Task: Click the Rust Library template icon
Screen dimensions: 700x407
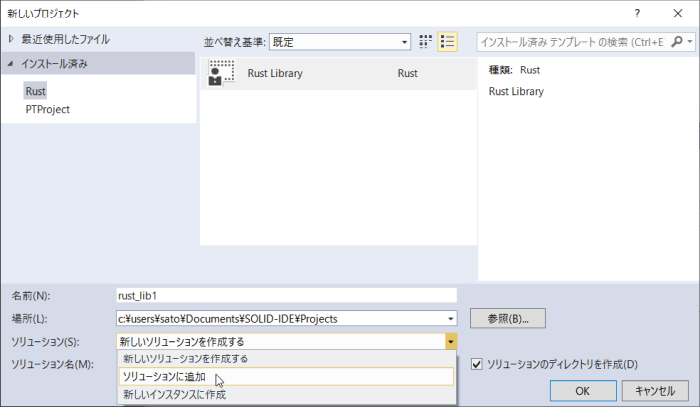Action: tap(221, 73)
